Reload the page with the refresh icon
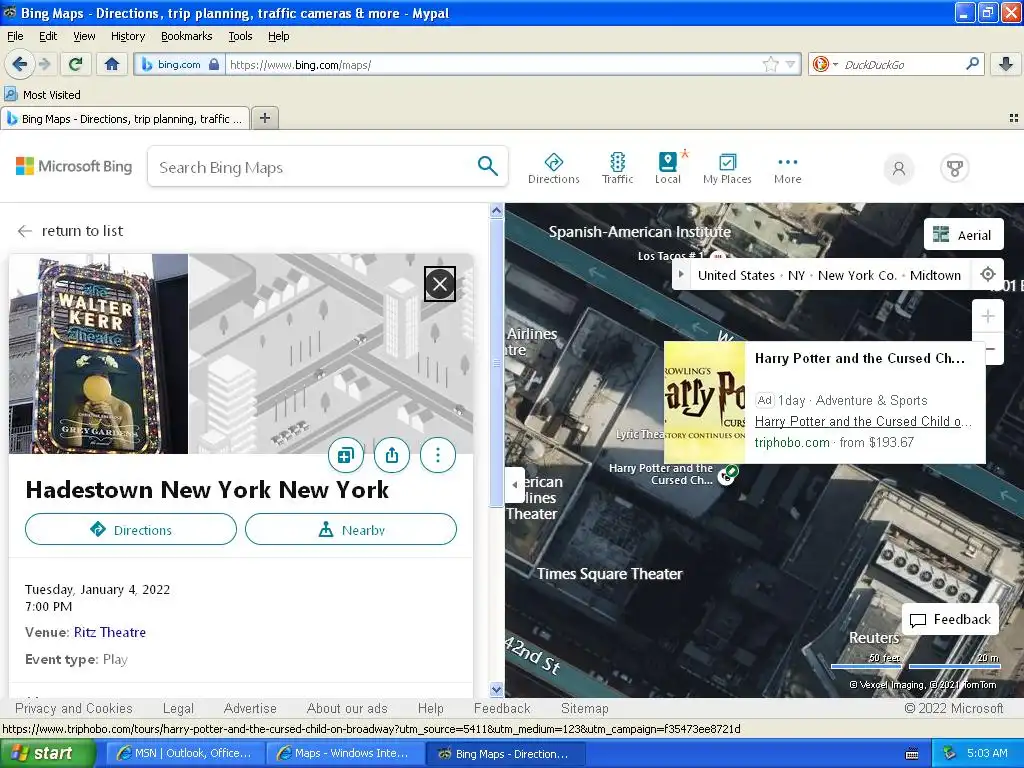Screen dimensions: 1024x768 pyautogui.click(x=76, y=64)
